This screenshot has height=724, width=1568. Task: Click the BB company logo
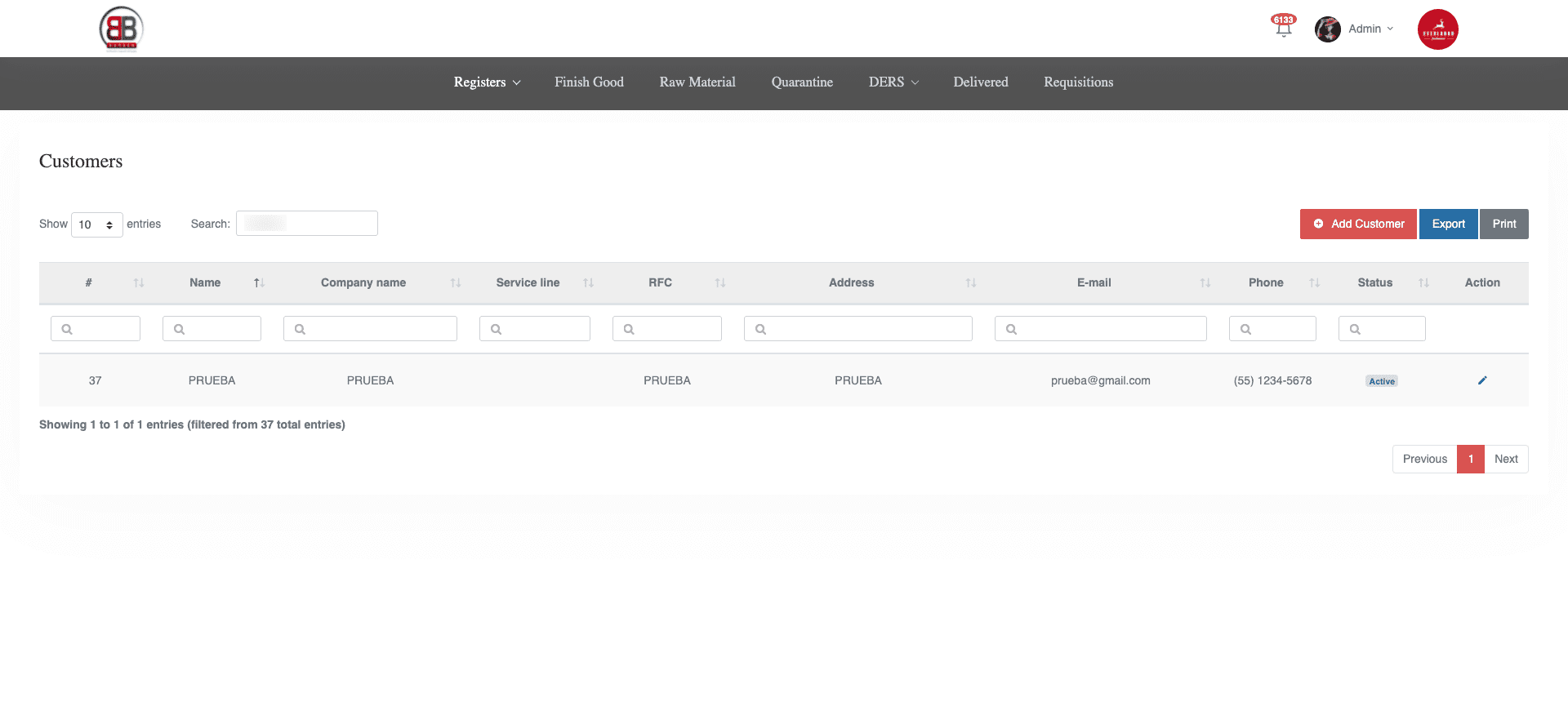tap(121, 29)
